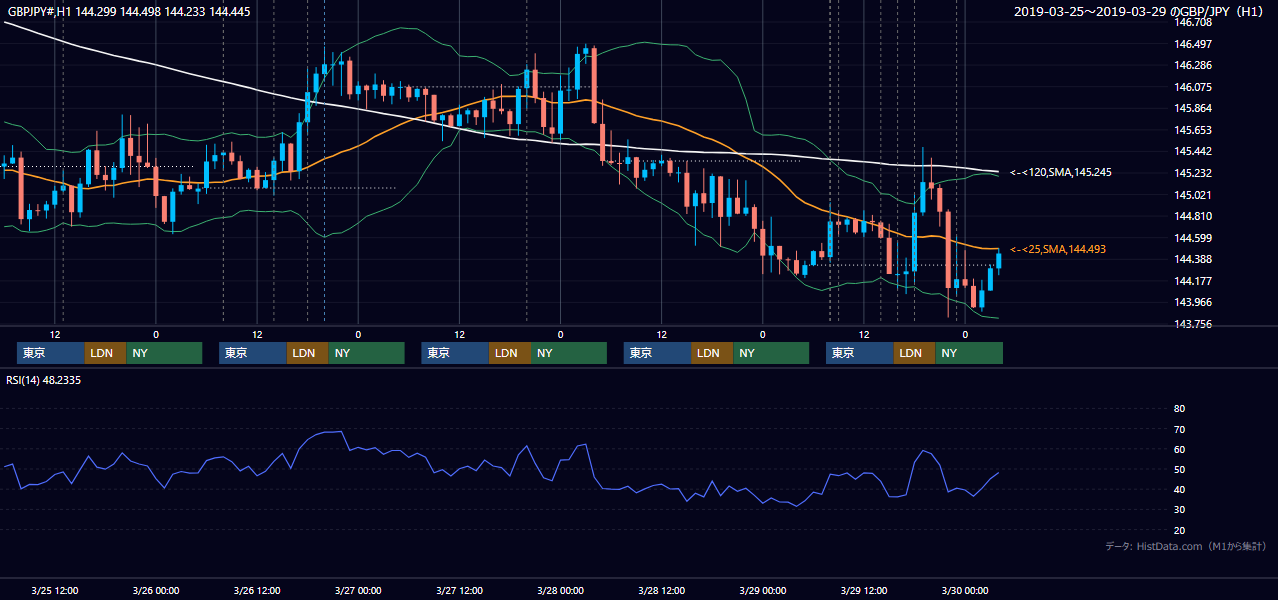Click the 144.810 price axis label
The width and height of the screenshot is (1278, 600).
point(1193,216)
